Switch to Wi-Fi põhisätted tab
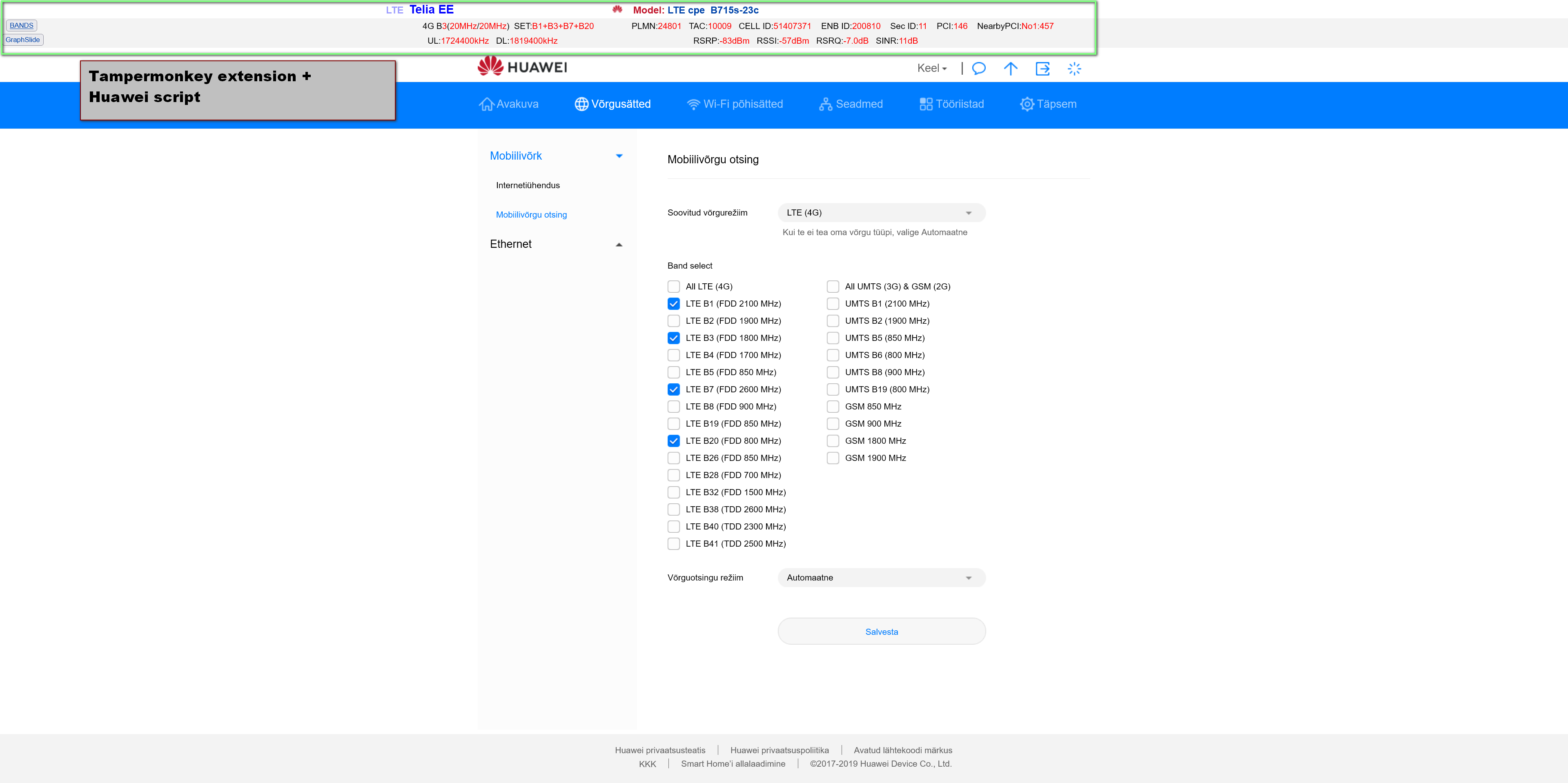 [x=735, y=104]
